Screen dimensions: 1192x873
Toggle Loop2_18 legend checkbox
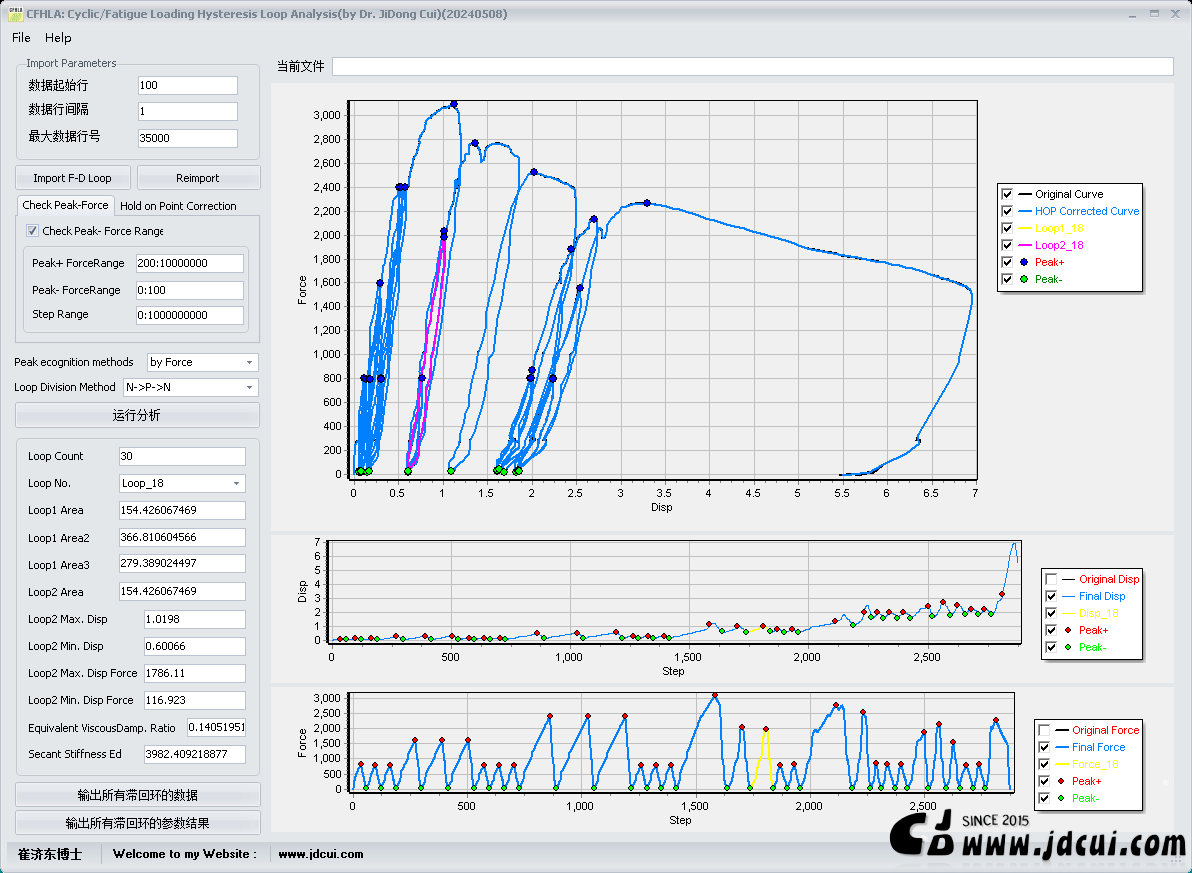pos(1007,245)
